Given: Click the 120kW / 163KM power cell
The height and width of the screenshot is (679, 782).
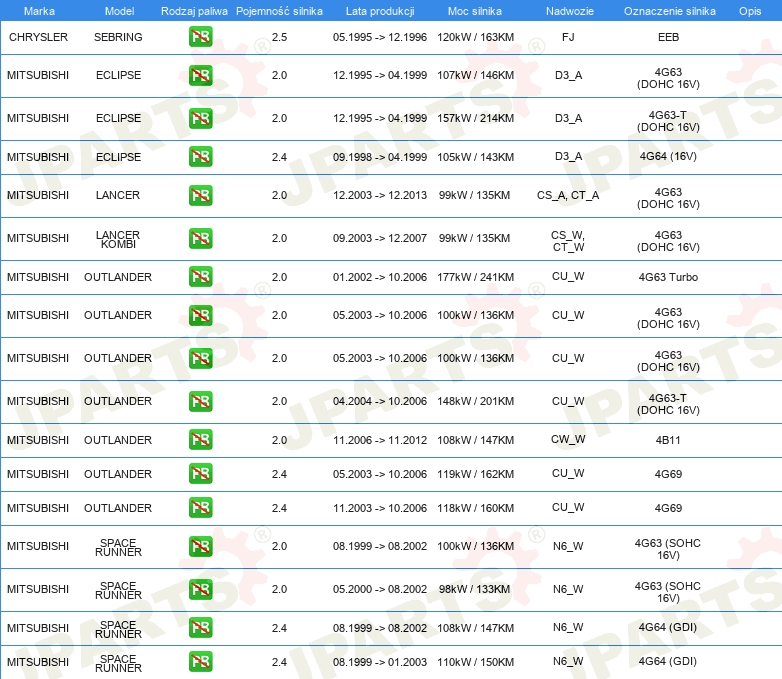Looking at the screenshot, I should (x=475, y=37).
